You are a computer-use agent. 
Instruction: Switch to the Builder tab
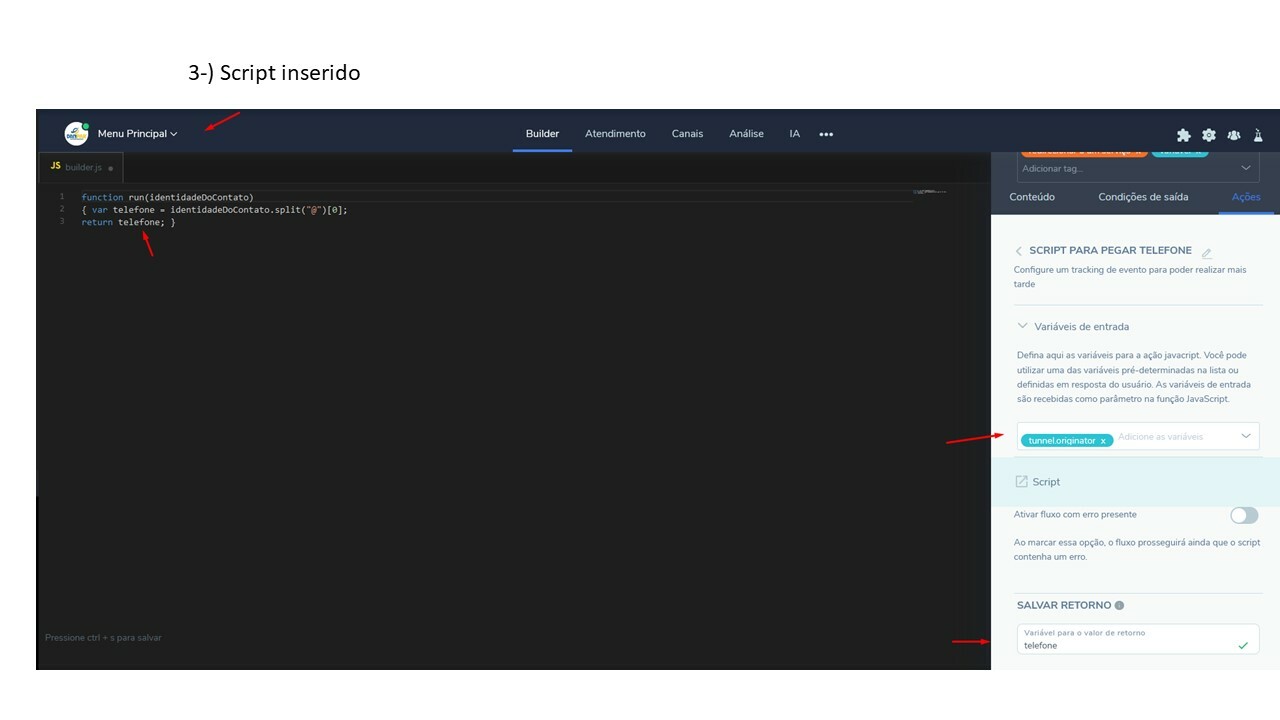click(x=542, y=134)
